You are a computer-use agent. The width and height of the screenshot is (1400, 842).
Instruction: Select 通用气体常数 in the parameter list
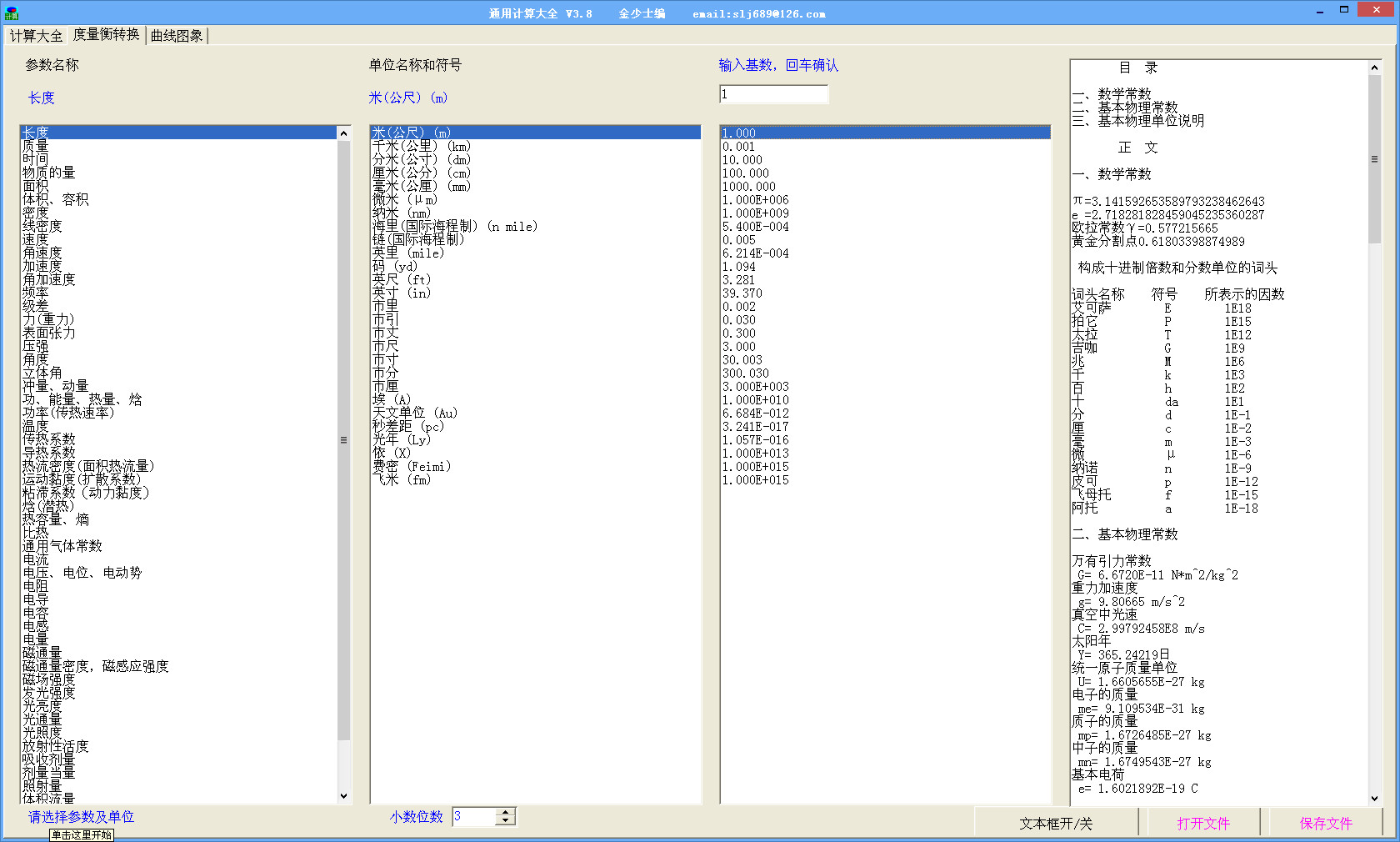pyautogui.click(x=178, y=546)
